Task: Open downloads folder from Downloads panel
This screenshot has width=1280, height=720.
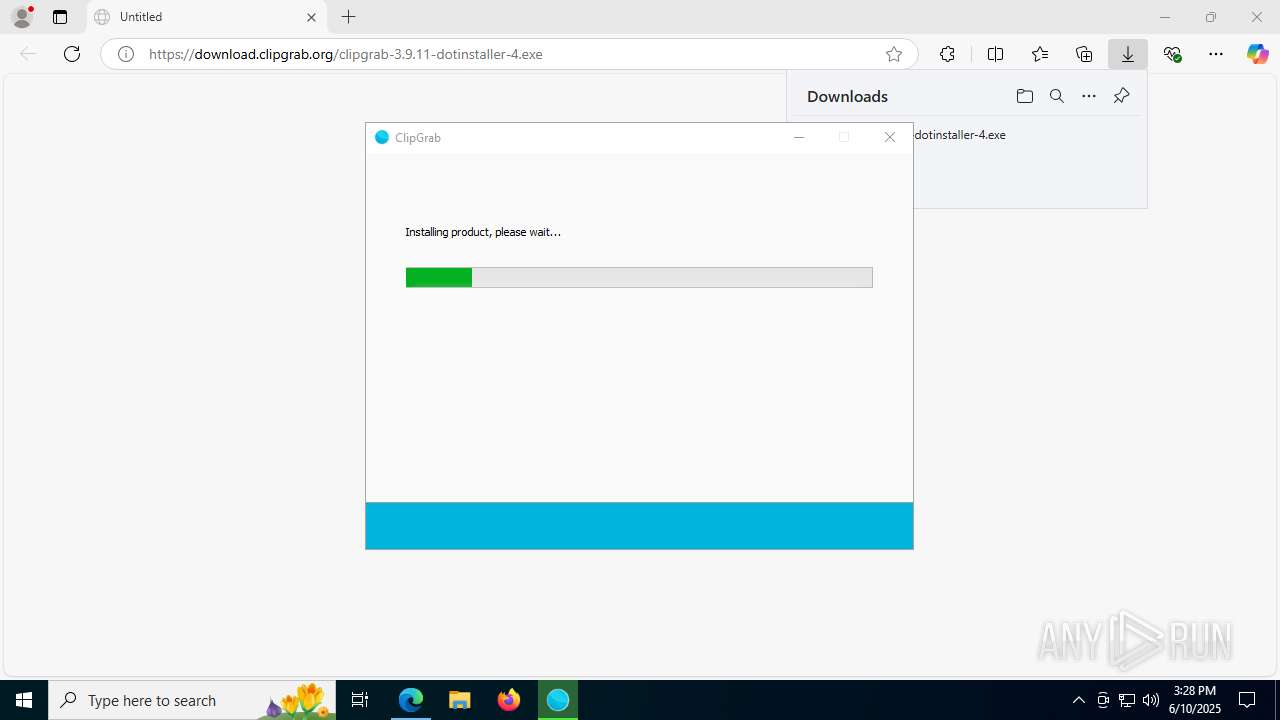Action: click(x=1024, y=96)
